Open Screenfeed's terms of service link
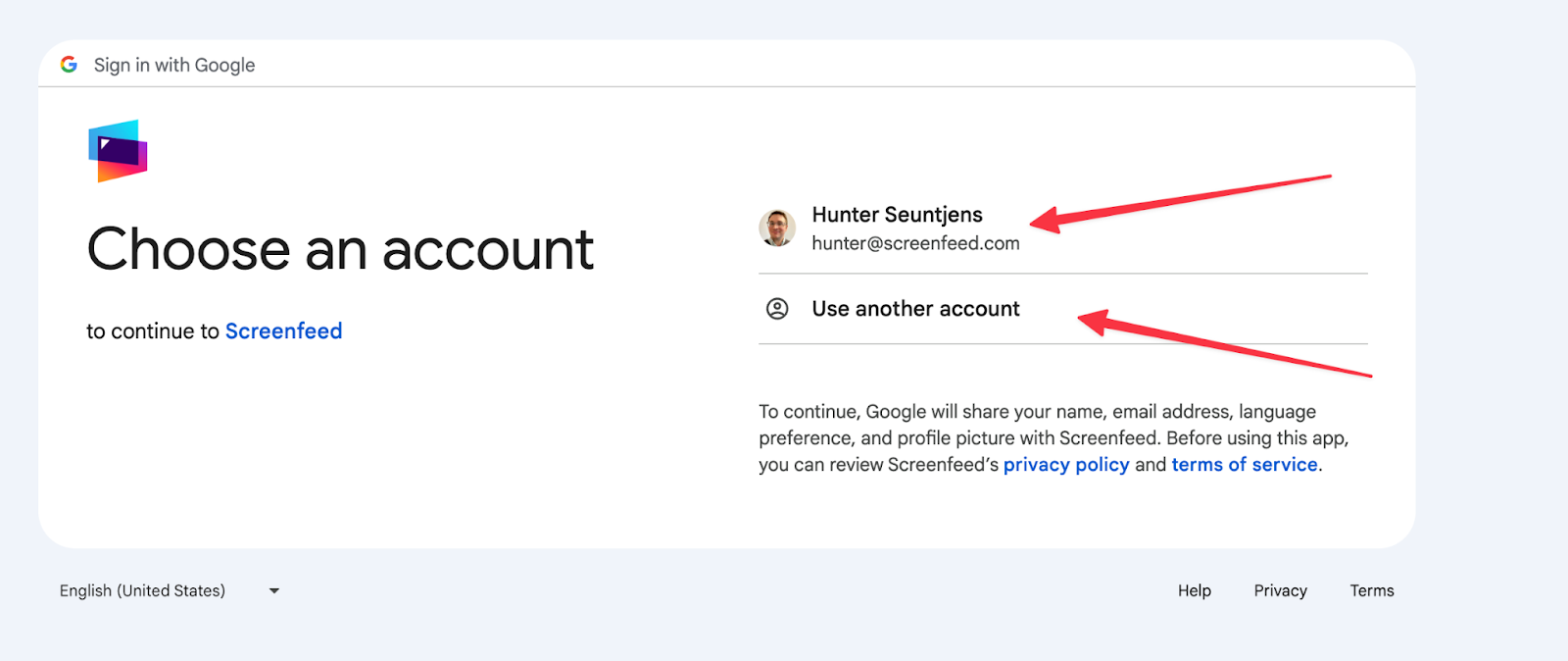 (1245, 465)
